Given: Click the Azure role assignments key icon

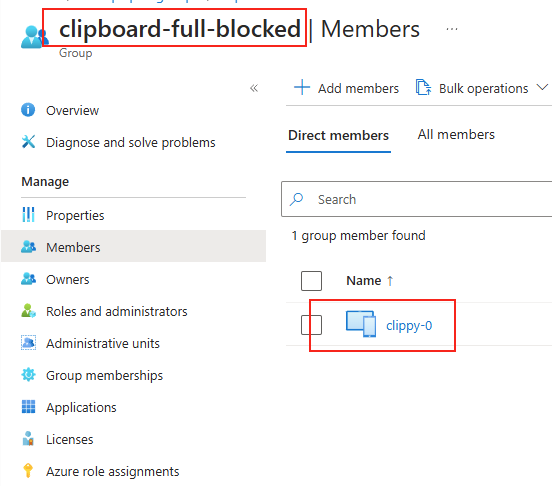Looking at the screenshot, I should tap(28, 471).
